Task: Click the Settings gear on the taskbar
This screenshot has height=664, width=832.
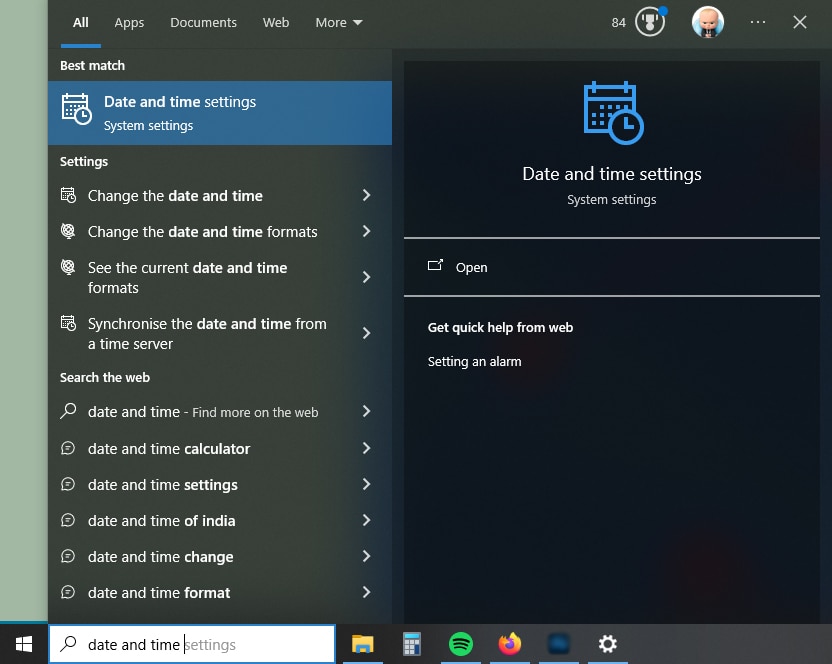Action: pyautogui.click(x=607, y=645)
